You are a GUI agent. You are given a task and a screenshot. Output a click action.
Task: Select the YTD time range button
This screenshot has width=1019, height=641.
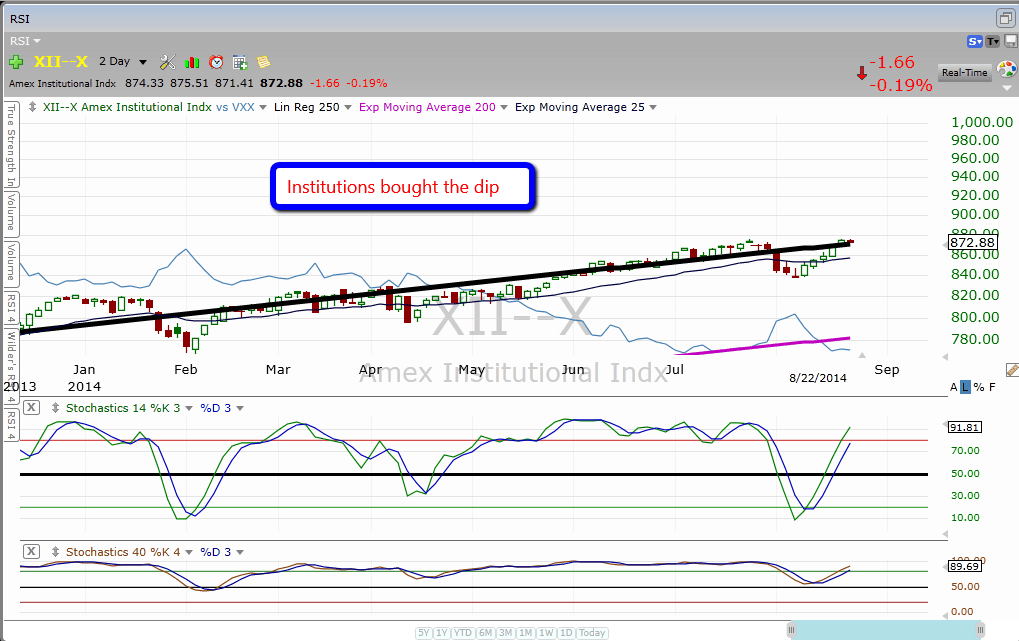pos(463,632)
